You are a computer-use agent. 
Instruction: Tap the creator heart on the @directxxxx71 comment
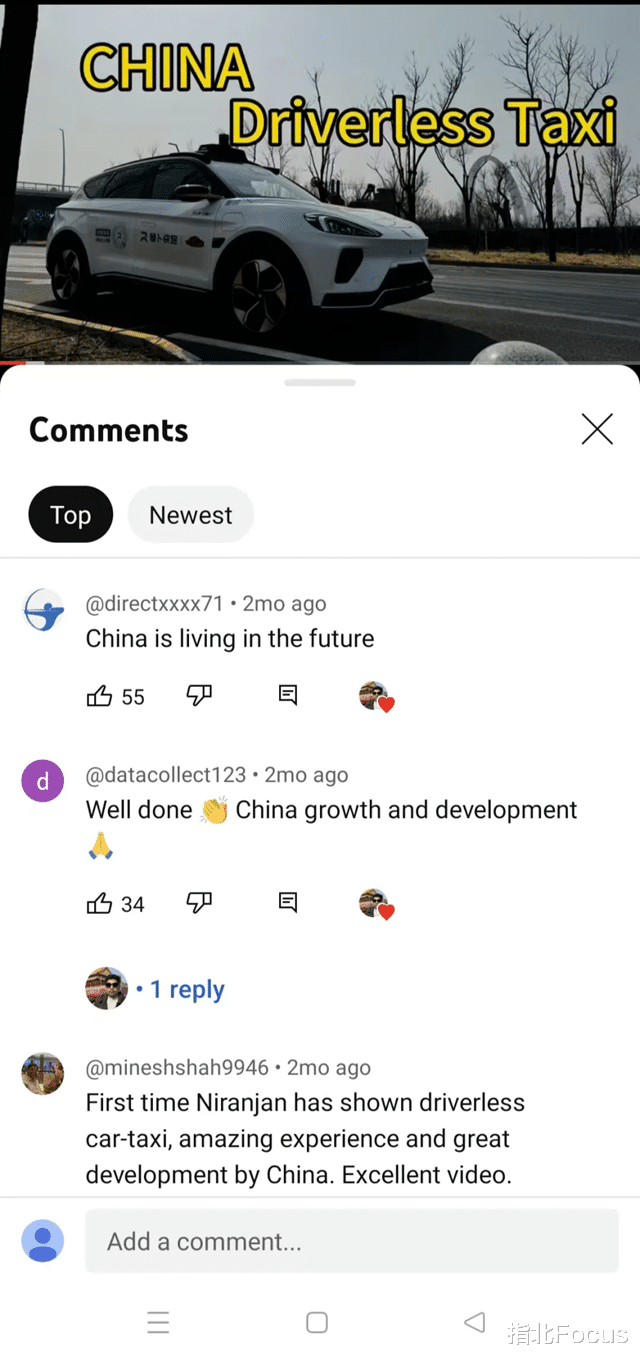pyautogui.click(x=376, y=697)
